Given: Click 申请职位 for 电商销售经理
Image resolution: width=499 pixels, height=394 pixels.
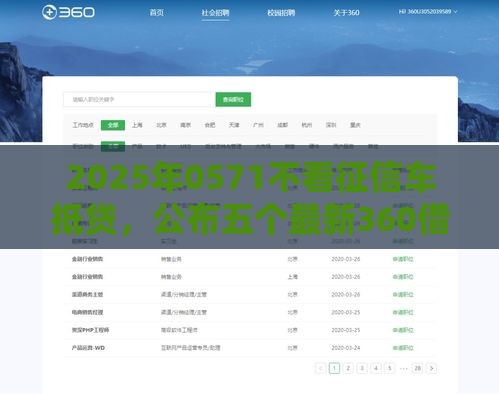Looking at the screenshot, I should pos(403,312).
